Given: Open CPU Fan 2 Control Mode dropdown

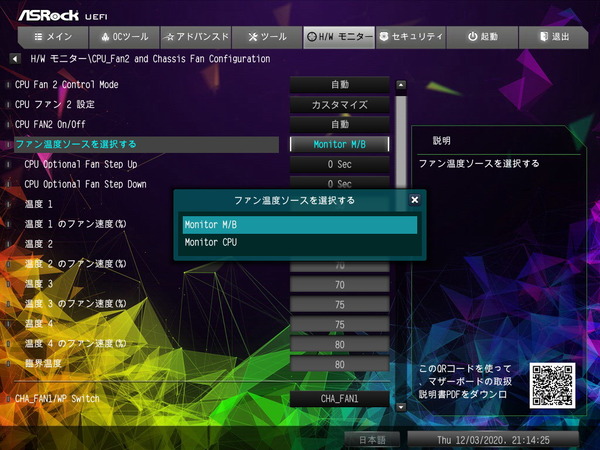Looking at the screenshot, I should [339, 85].
